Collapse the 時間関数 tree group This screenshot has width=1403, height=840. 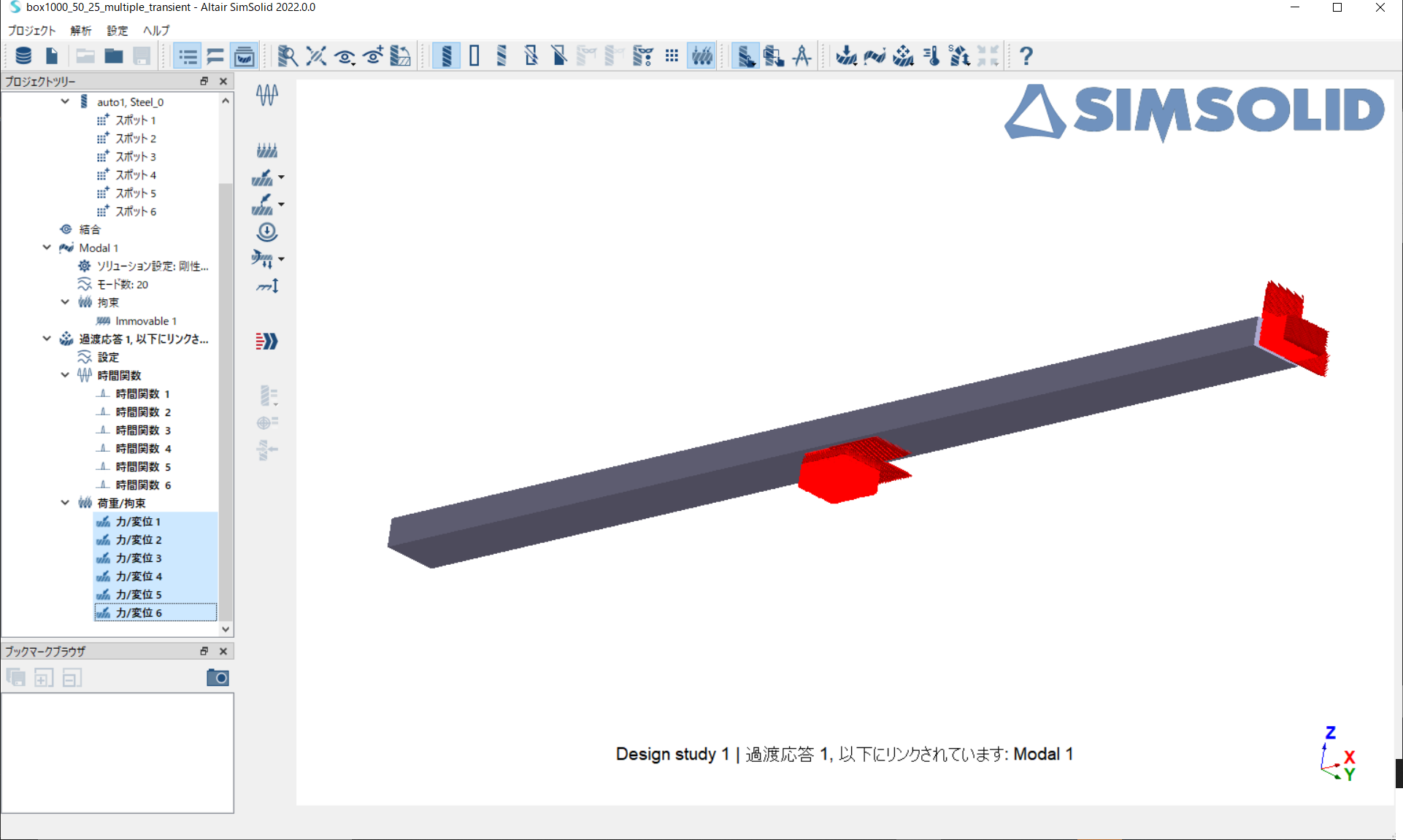pyautogui.click(x=66, y=375)
